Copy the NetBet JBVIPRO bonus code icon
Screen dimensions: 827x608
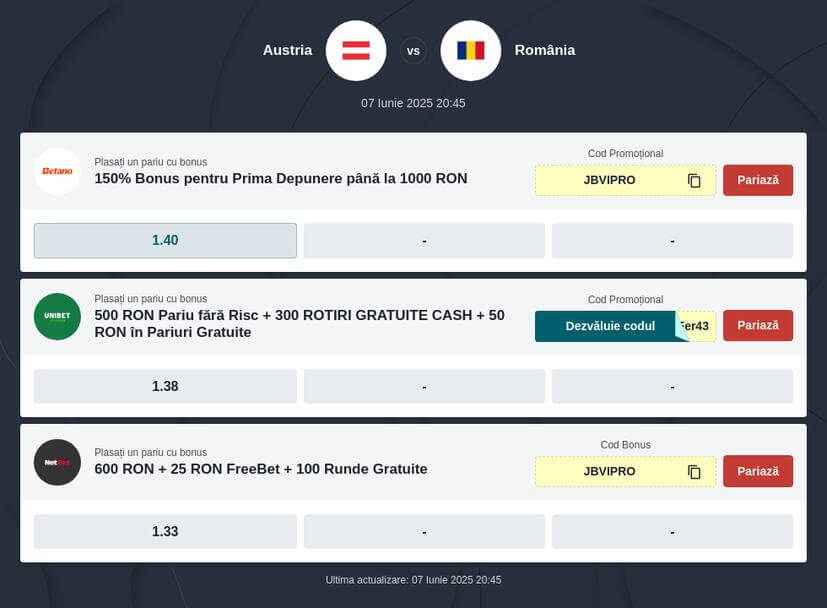point(694,471)
